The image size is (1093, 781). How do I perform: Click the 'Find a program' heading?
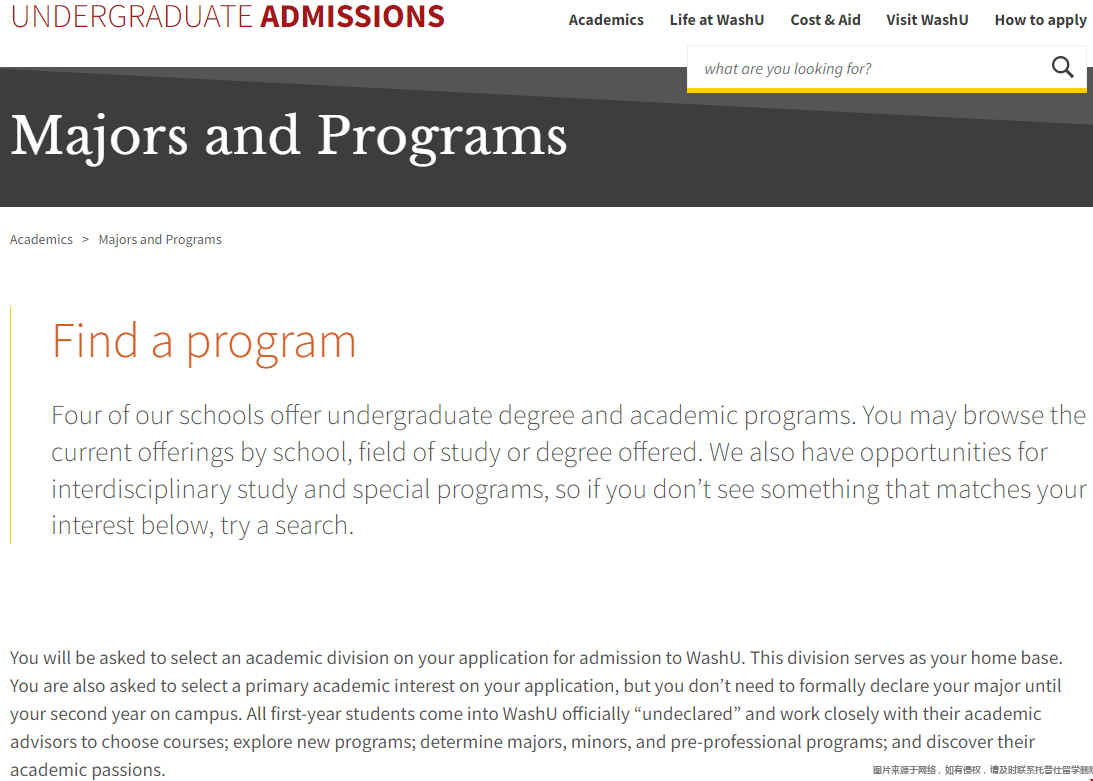click(204, 341)
